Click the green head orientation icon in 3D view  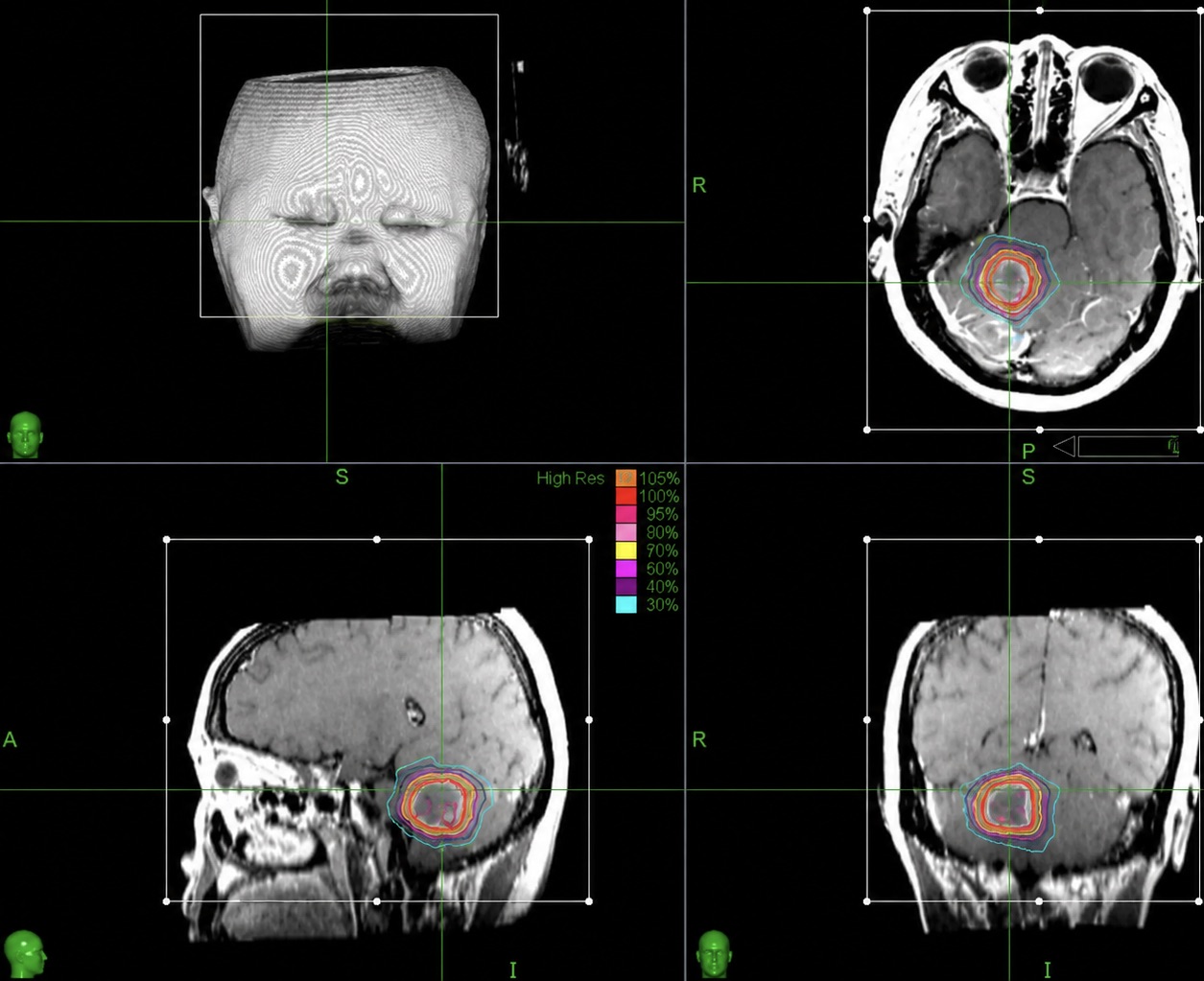[26, 434]
